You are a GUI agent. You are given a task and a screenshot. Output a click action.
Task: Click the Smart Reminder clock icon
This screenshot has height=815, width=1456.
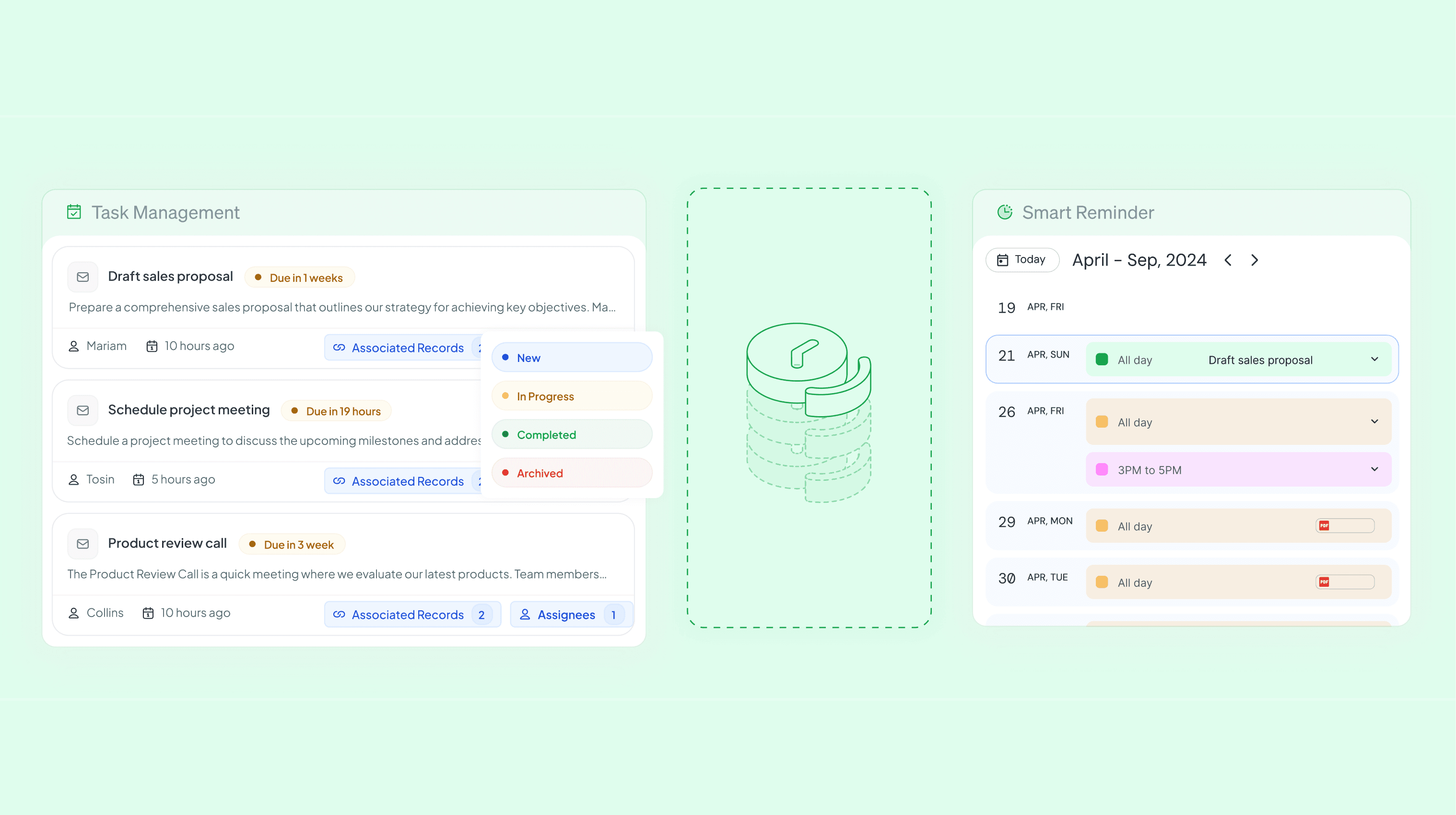(1004, 212)
